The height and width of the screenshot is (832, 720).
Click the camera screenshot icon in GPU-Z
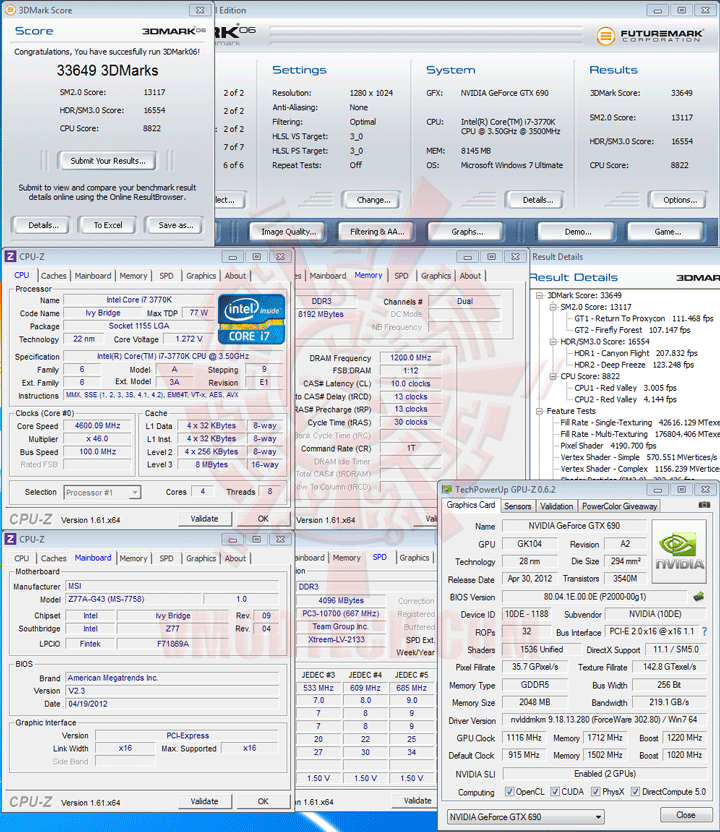[x=704, y=505]
